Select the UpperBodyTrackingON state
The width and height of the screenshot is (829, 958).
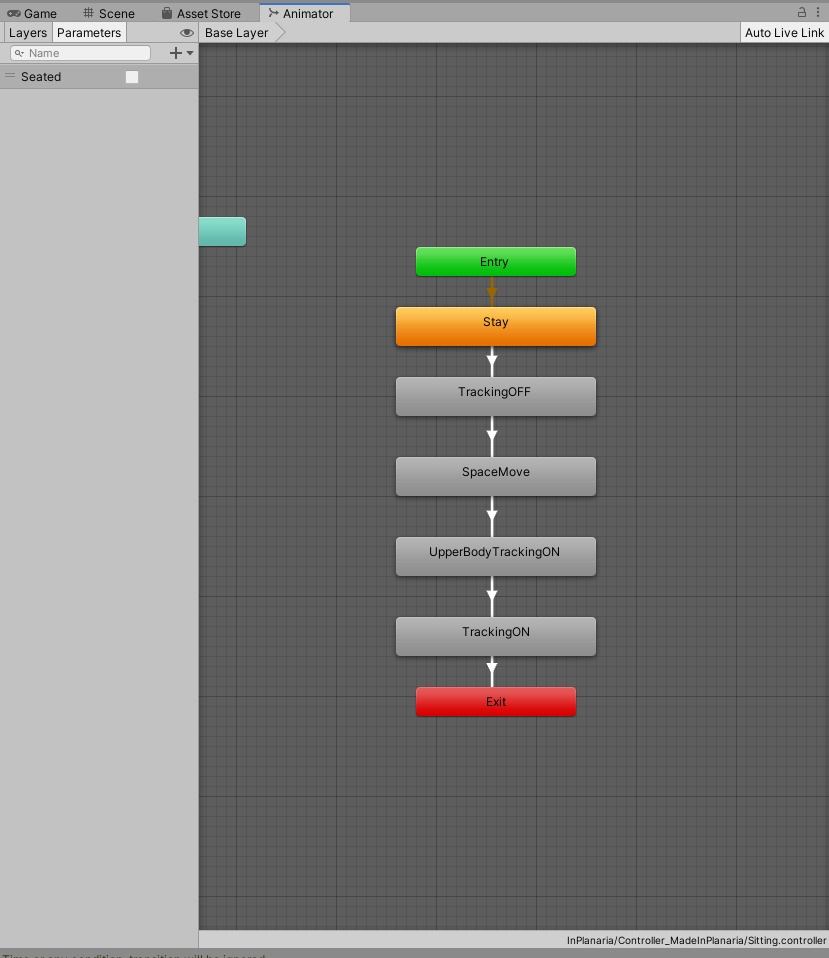click(x=495, y=556)
